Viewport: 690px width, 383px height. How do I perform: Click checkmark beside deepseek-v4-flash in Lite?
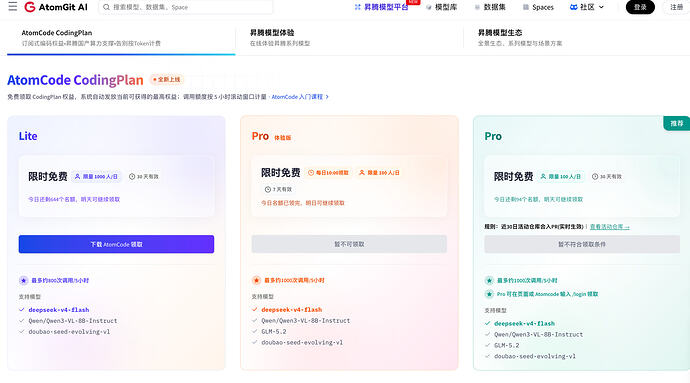pyautogui.click(x=22, y=310)
